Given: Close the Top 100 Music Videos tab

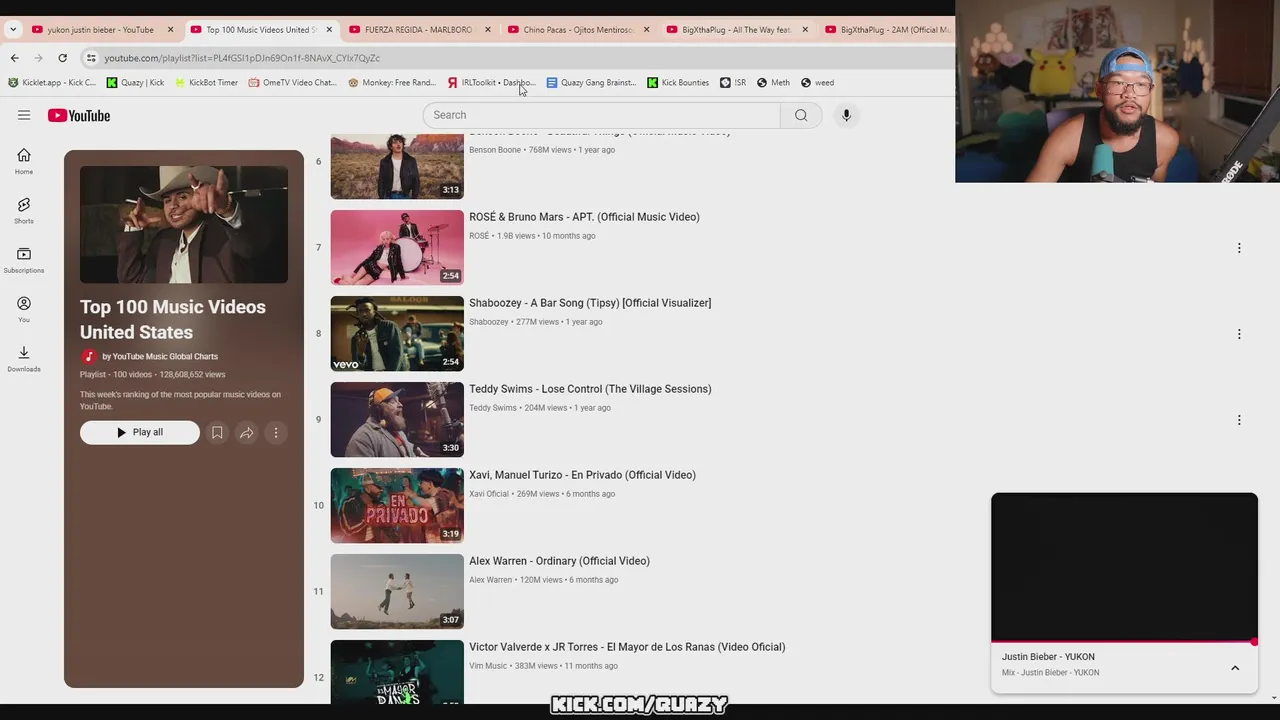Looking at the screenshot, I should (329, 30).
